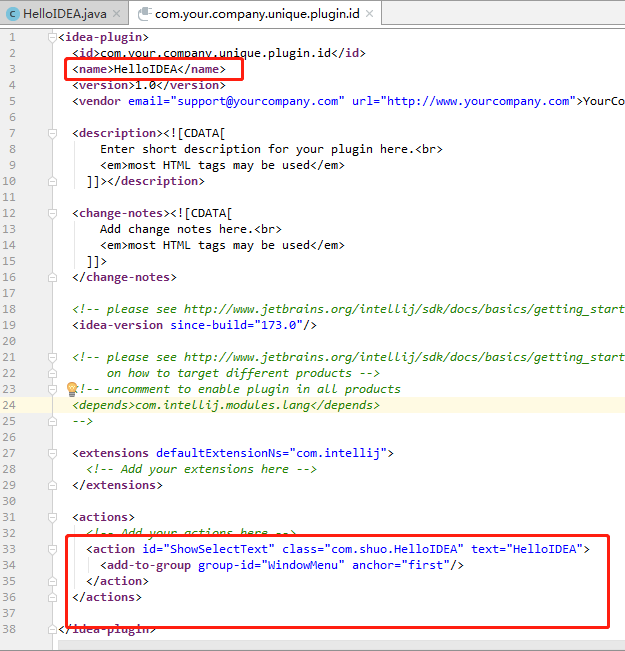Click 'most HTML tags may be used' on line 9
The height and width of the screenshot is (651, 625).
[x=219, y=165]
